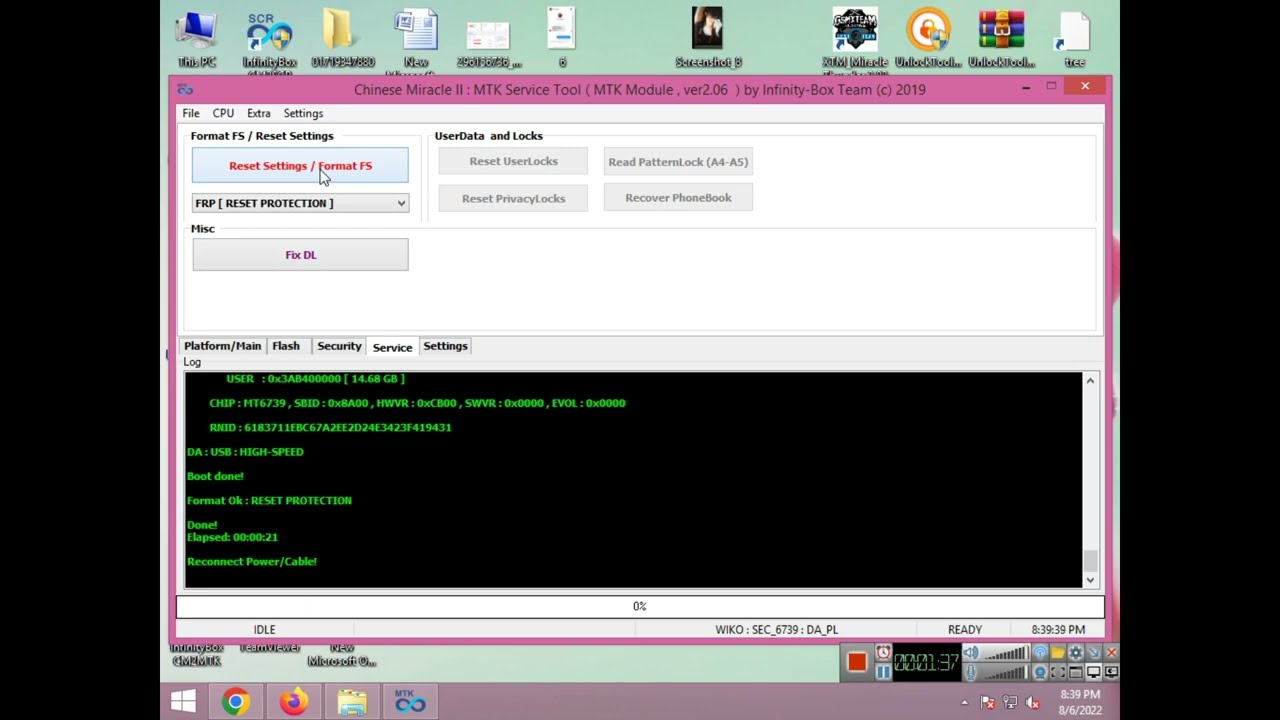1280x720 pixels.
Task: Adjust recorder speaker volume bar
Action: point(1006,652)
